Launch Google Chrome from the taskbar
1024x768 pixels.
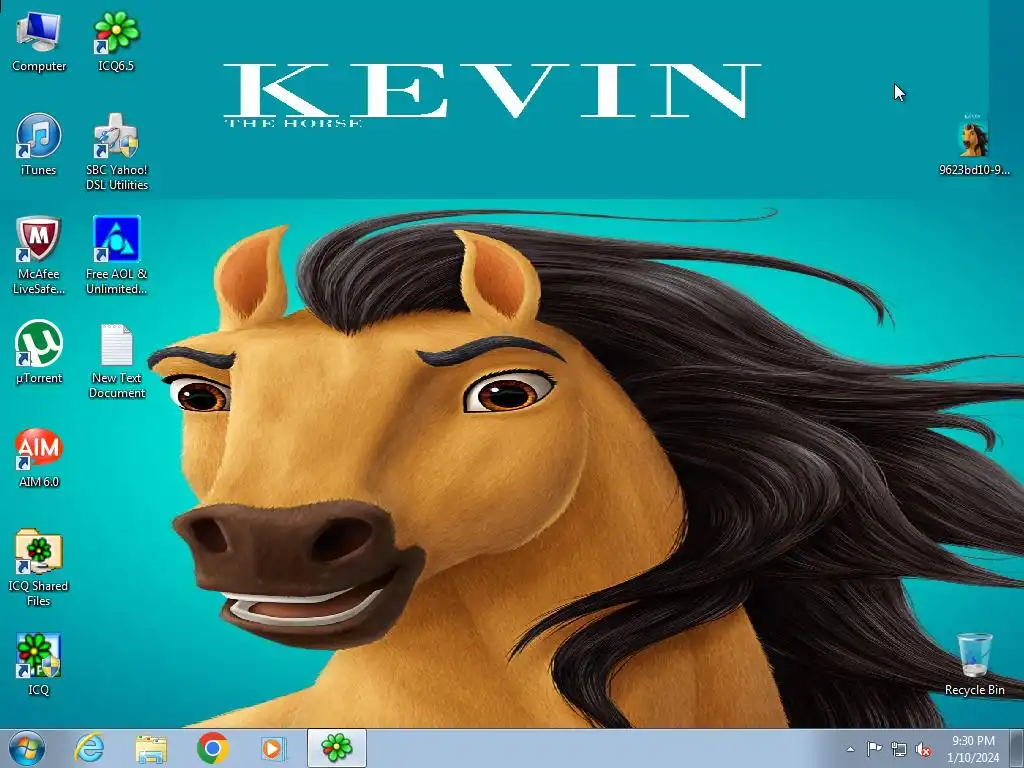212,748
